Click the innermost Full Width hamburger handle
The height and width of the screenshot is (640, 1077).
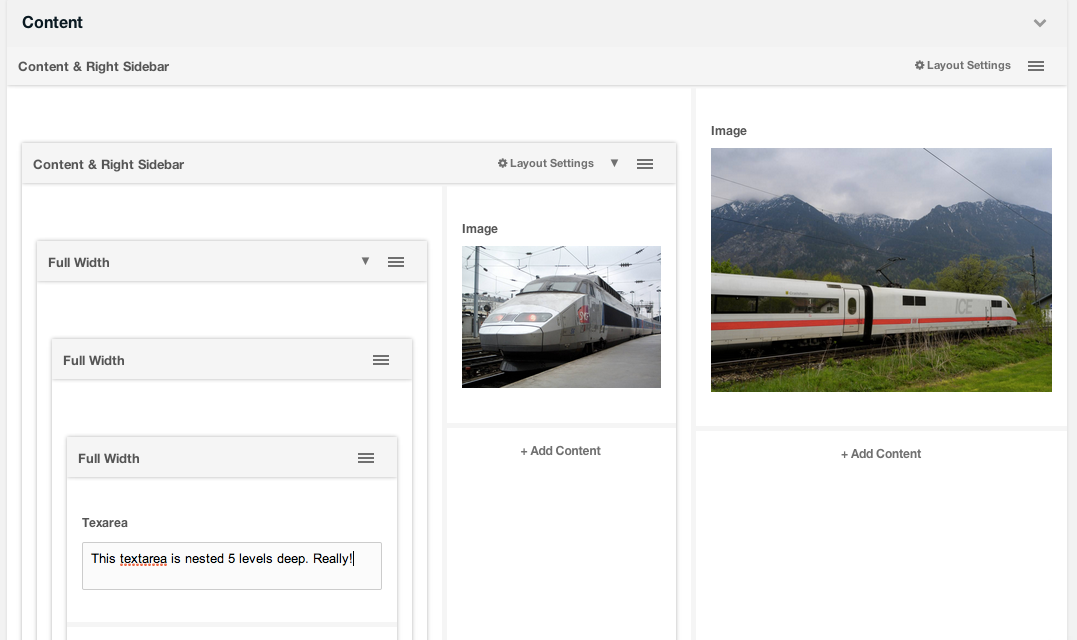(366, 459)
